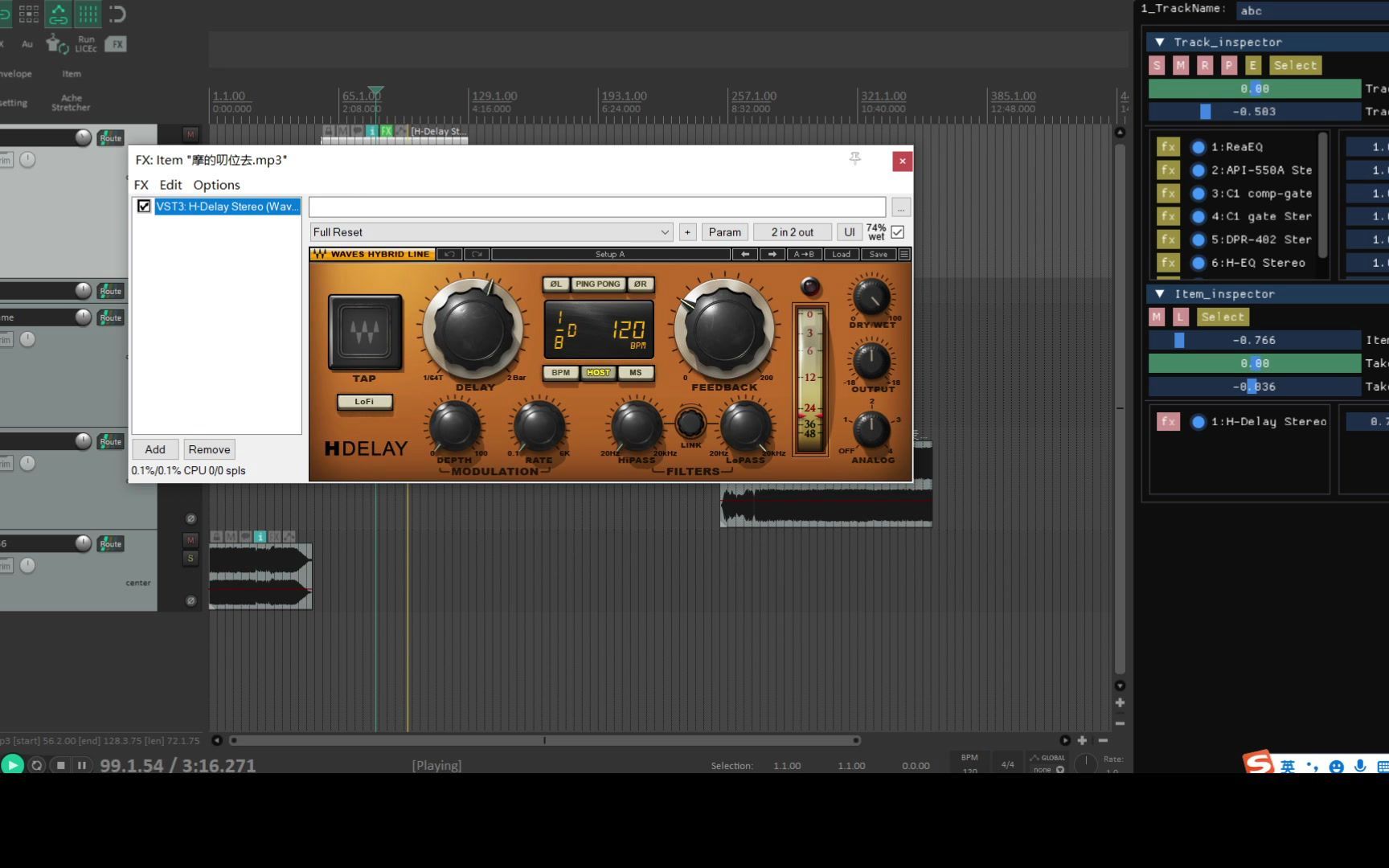Click the Track_inspector Select button

[1295, 65]
